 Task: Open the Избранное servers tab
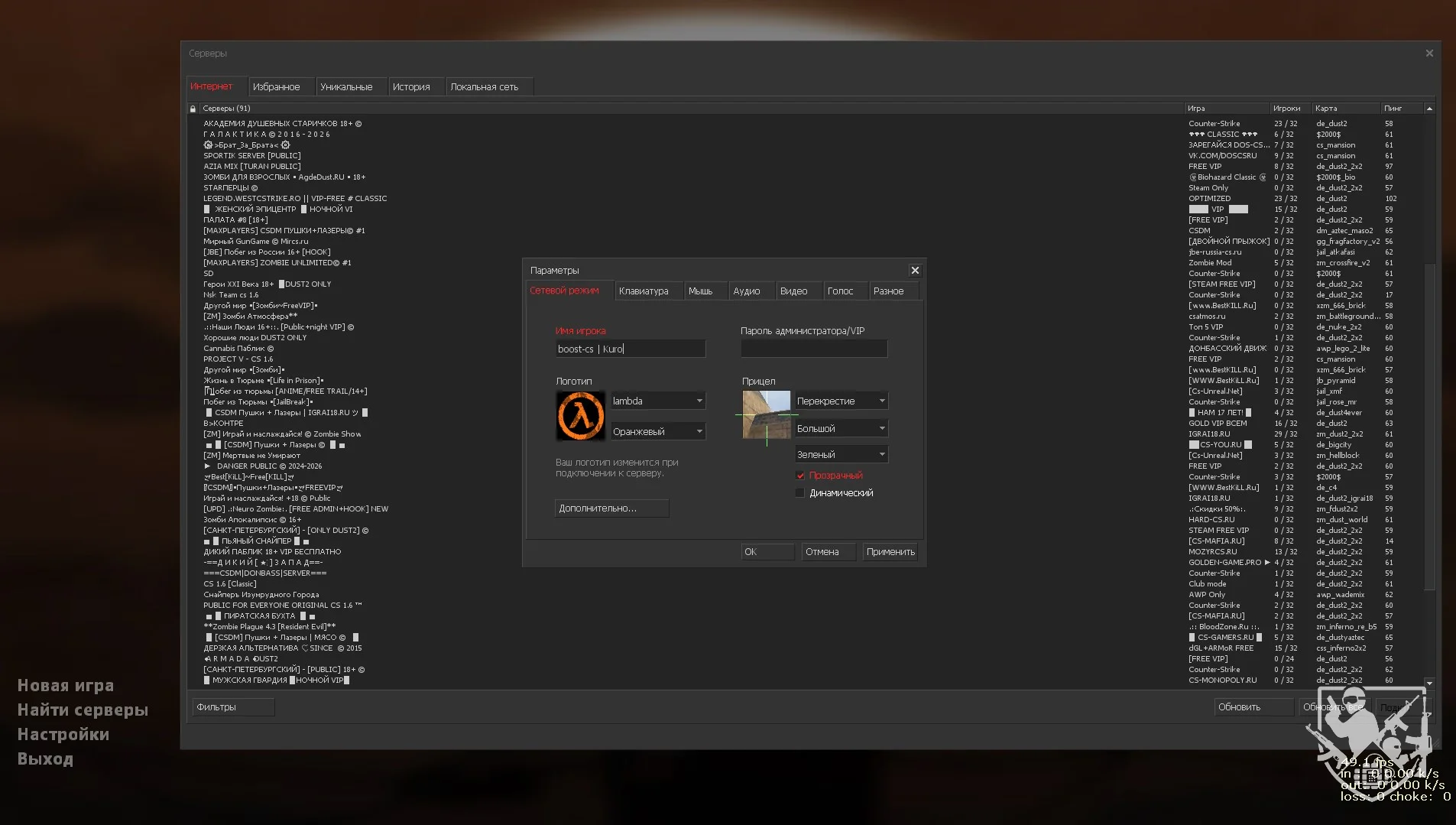click(x=277, y=87)
